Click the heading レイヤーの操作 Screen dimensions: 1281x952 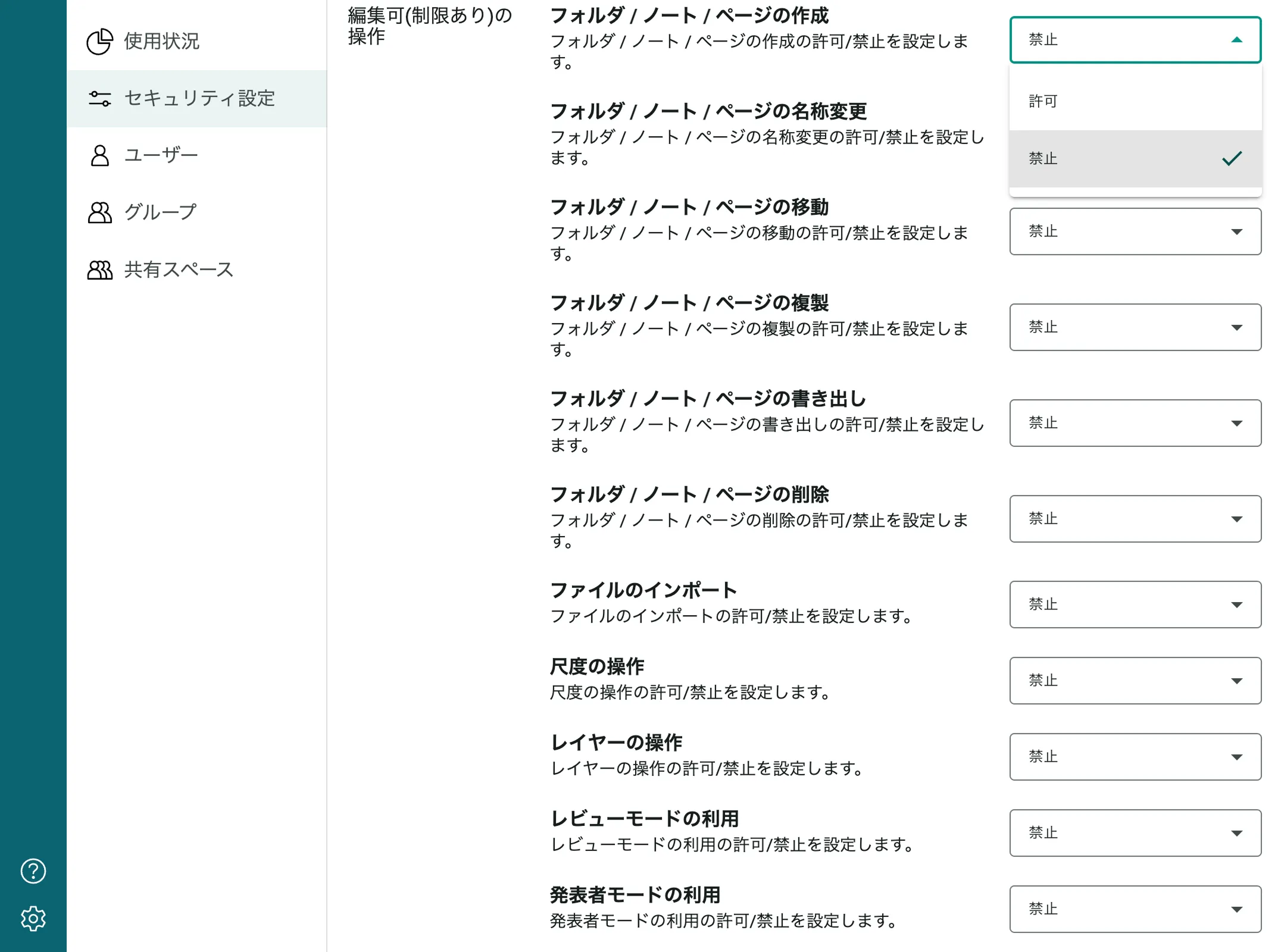616,743
